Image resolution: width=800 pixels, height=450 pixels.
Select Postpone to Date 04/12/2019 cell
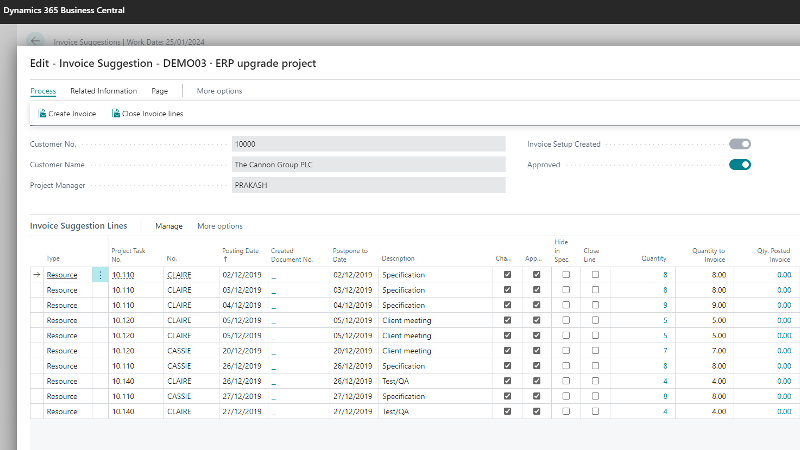[353, 305]
